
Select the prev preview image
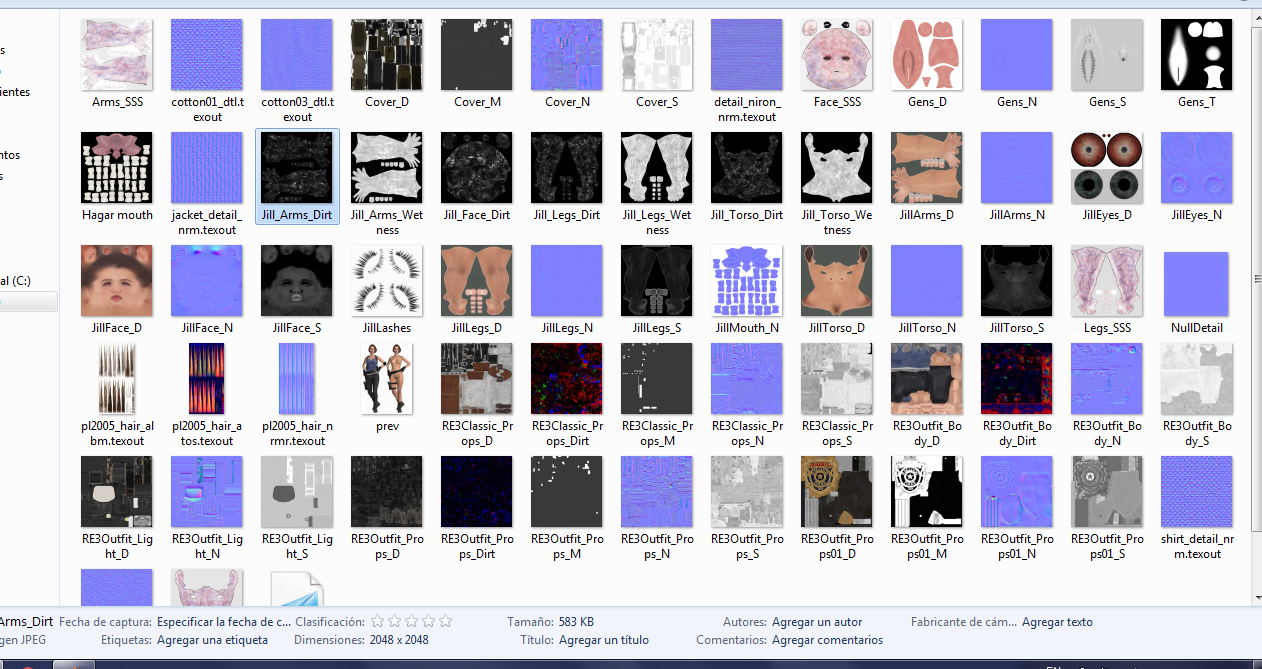click(x=387, y=379)
